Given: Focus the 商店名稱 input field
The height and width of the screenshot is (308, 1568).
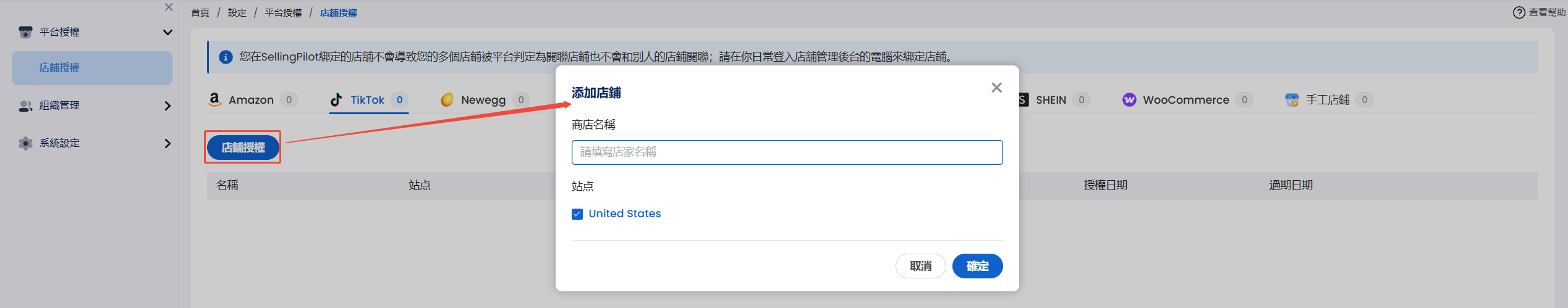Looking at the screenshot, I should 787,152.
